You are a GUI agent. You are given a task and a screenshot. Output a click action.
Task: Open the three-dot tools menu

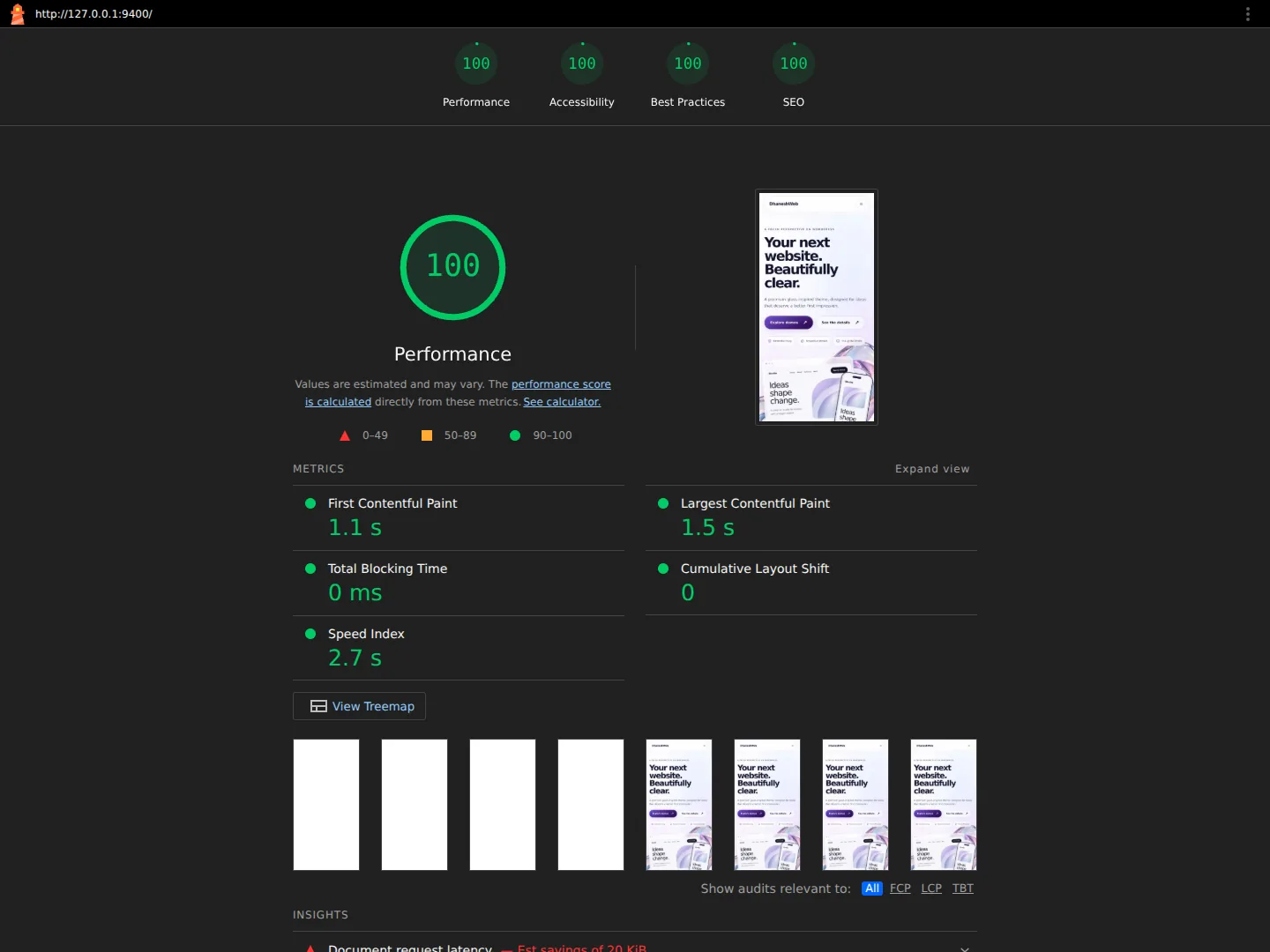pyautogui.click(x=1247, y=14)
